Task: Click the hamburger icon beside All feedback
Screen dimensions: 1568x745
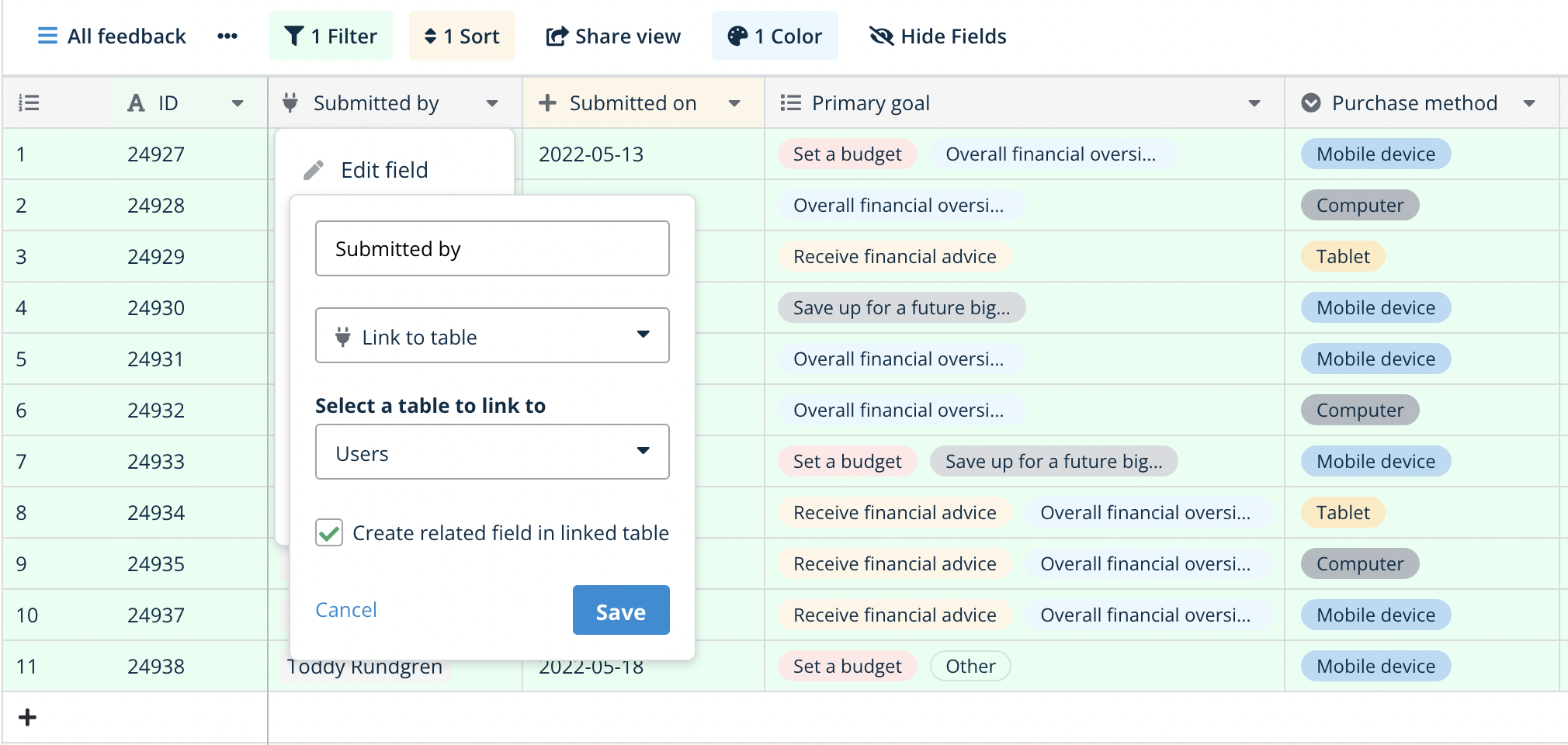Action: point(47,36)
